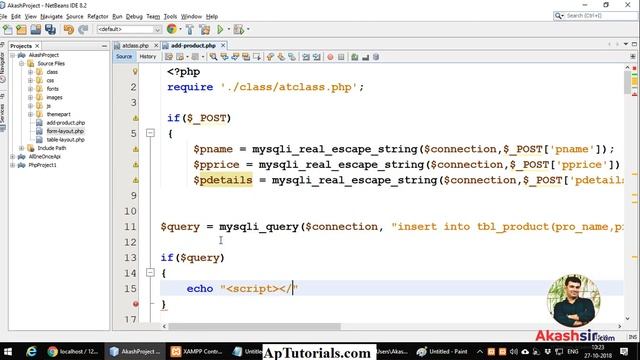This screenshot has height=360, width=640.
Task: Open the Refactor menu
Action: point(98,16)
